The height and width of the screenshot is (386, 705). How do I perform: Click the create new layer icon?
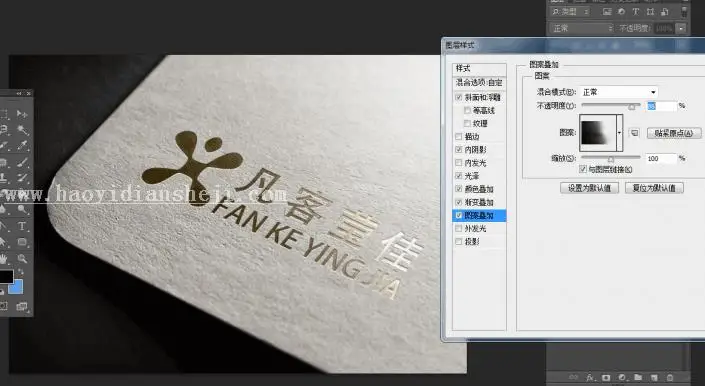tap(654, 377)
